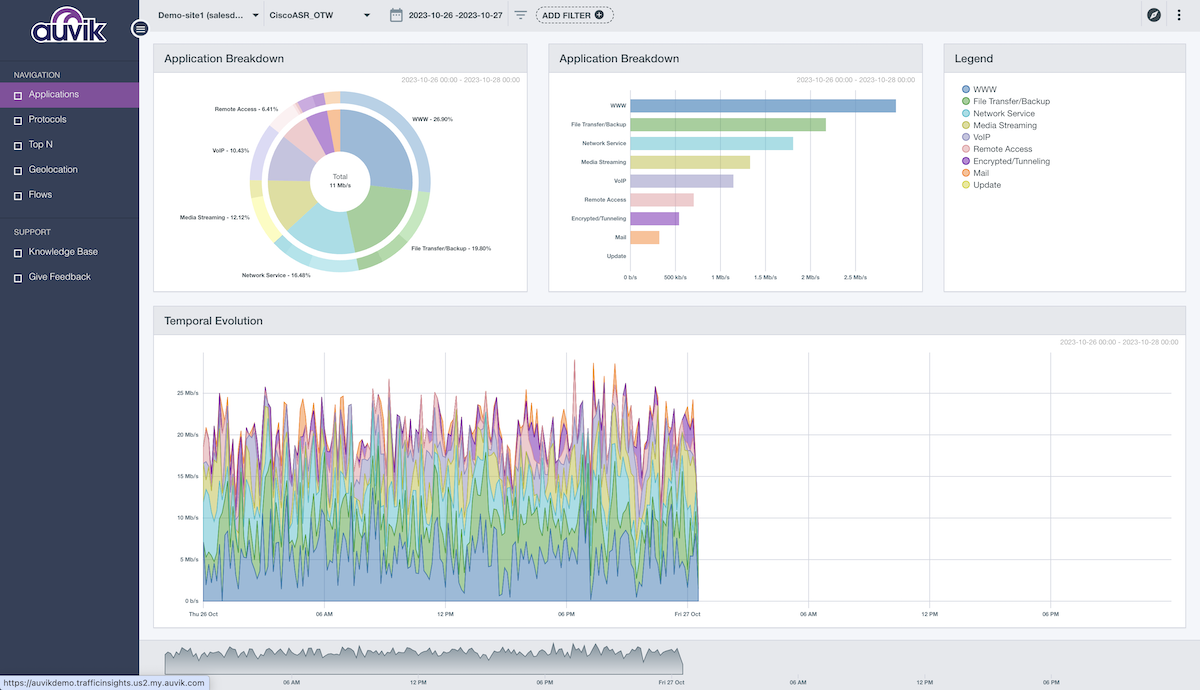This screenshot has width=1200, height=690.
Task: Open the date range picker 2023-10-26 -2023-10-27
Action: pos(450,15)
